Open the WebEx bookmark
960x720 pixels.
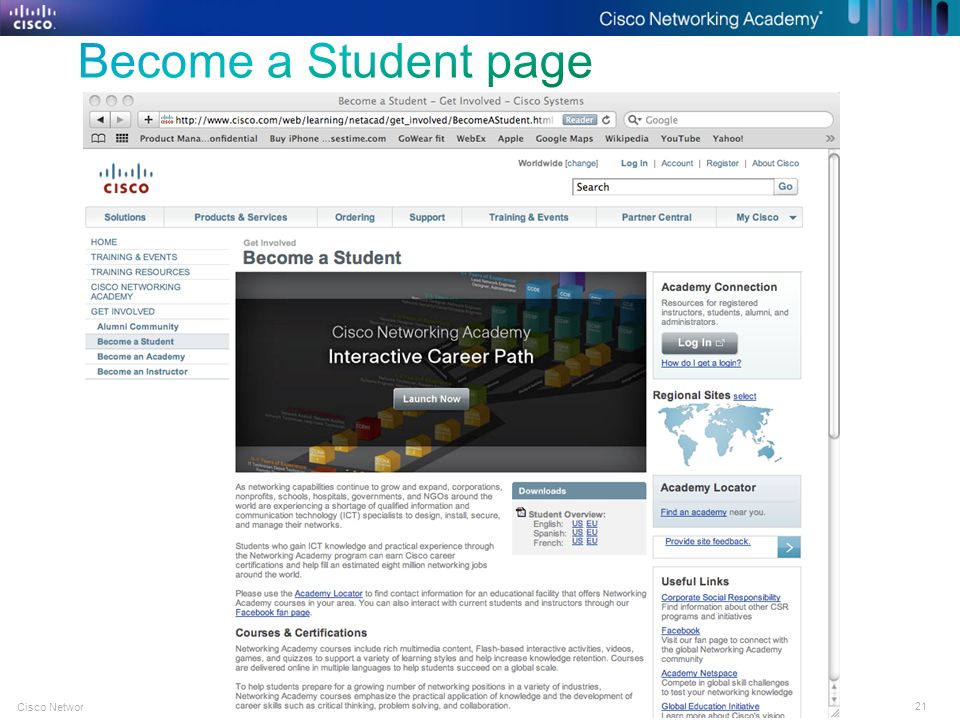click(471, 138)
